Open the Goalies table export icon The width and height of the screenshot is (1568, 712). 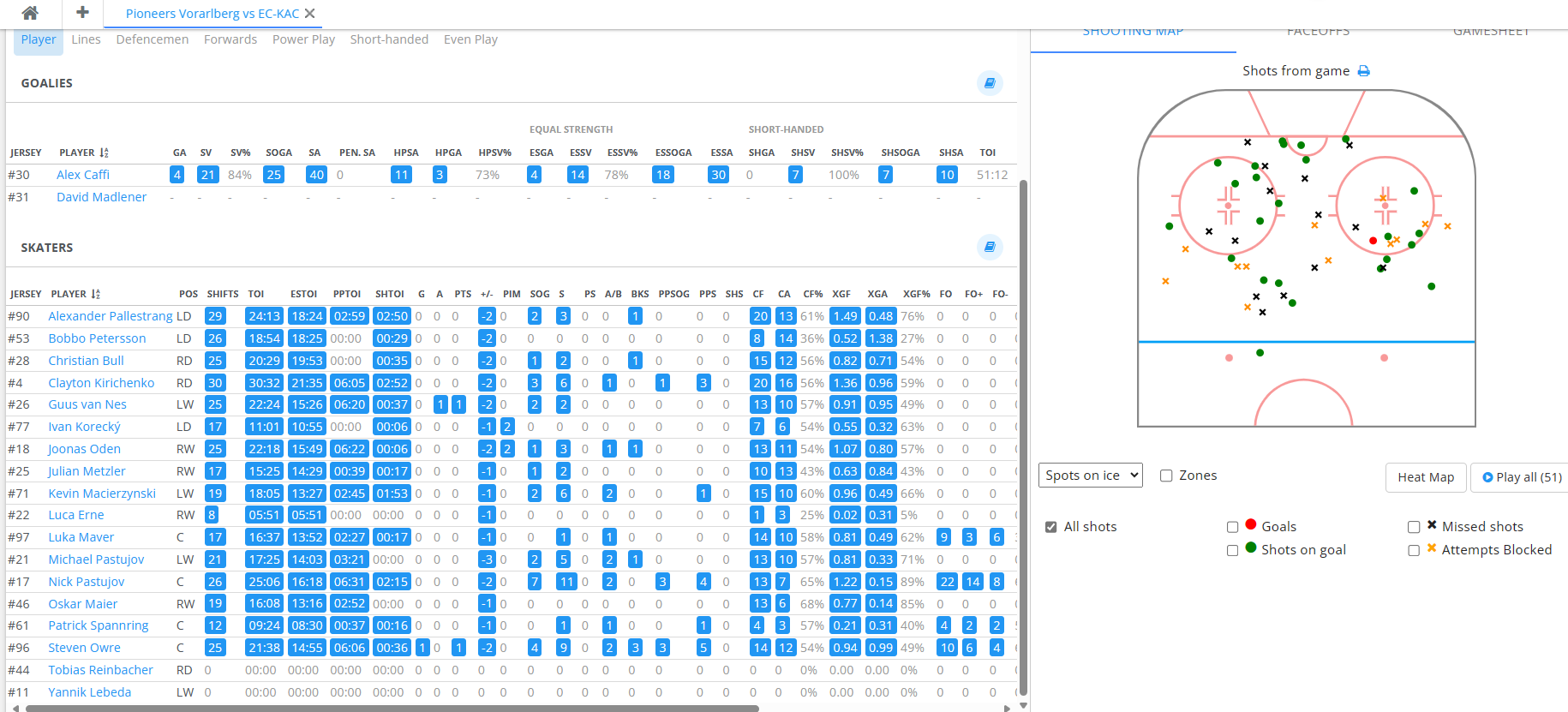coord(990,83)
